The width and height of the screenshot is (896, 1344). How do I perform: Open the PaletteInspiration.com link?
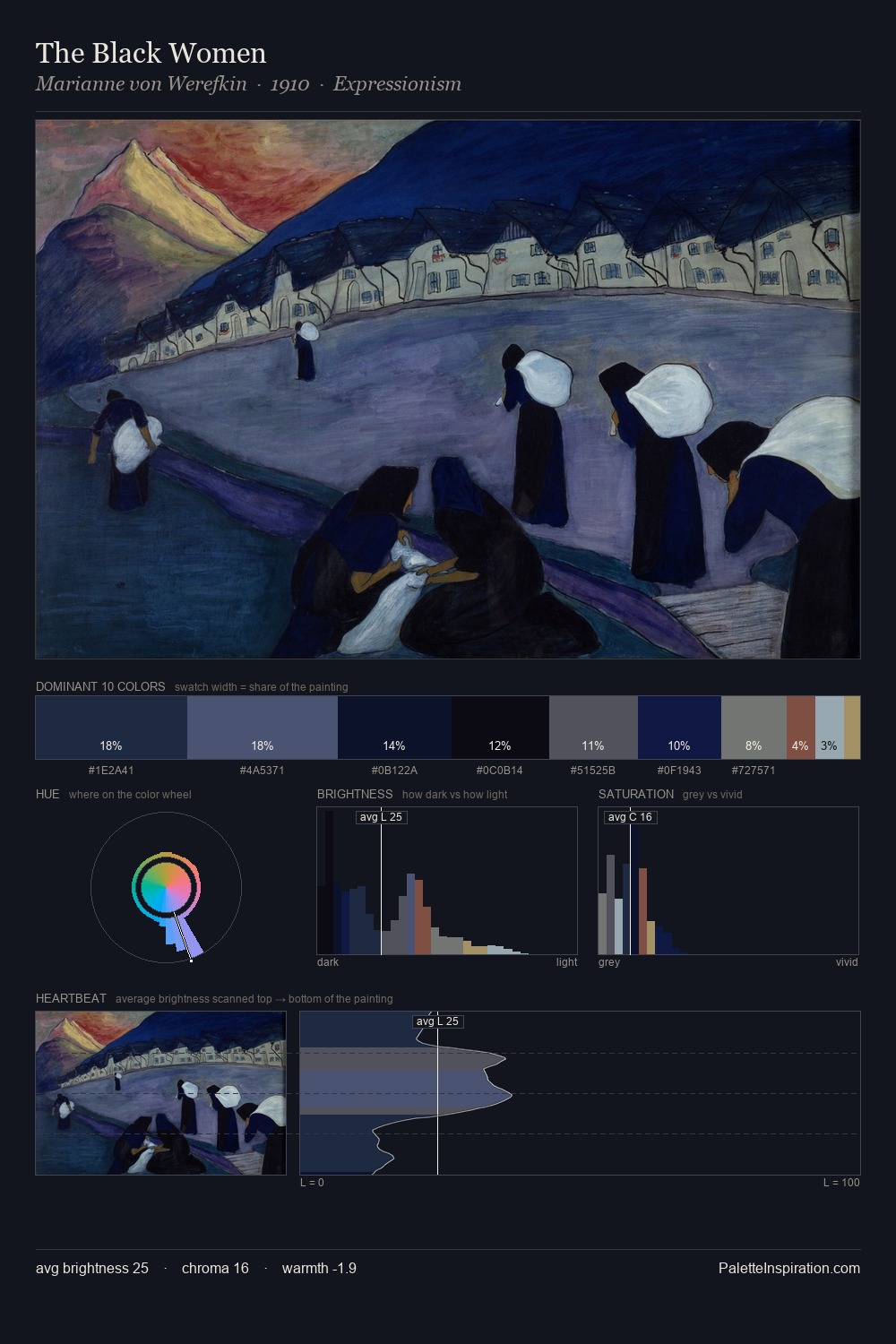789,1268
